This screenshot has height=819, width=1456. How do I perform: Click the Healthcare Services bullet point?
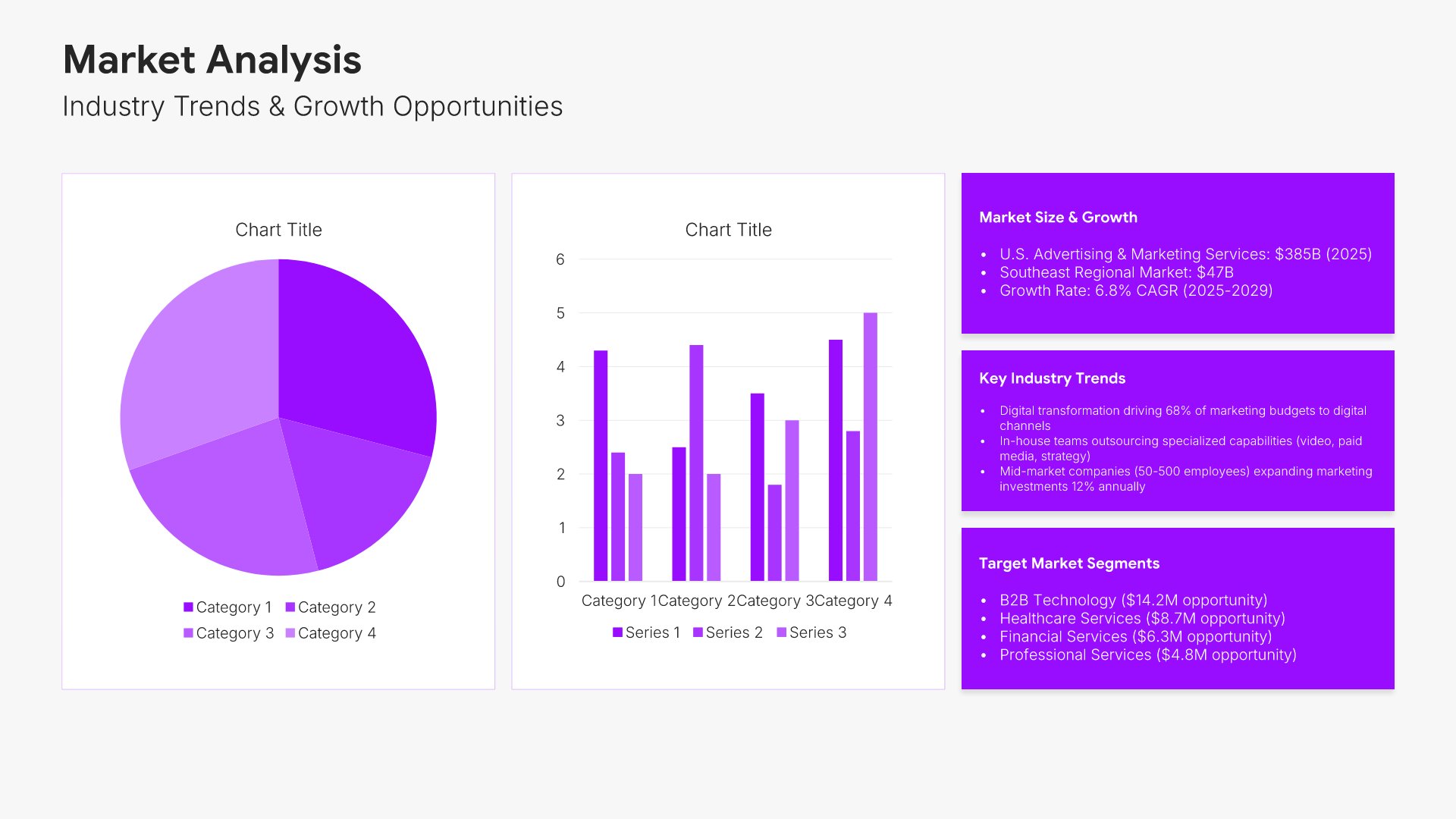(x=1141, y=619)
